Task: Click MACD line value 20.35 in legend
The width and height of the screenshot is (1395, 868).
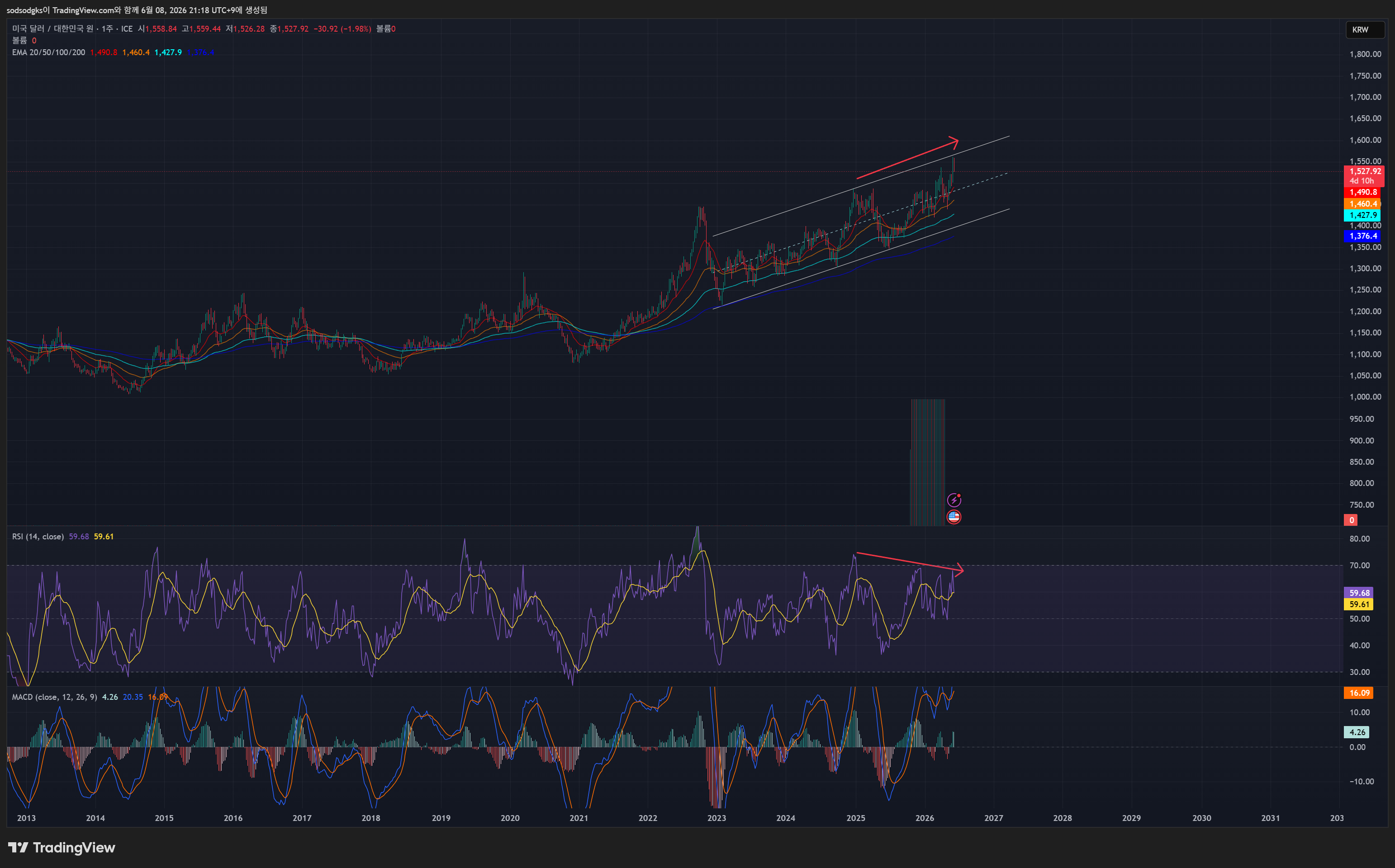Action: (x=133, y=697)
